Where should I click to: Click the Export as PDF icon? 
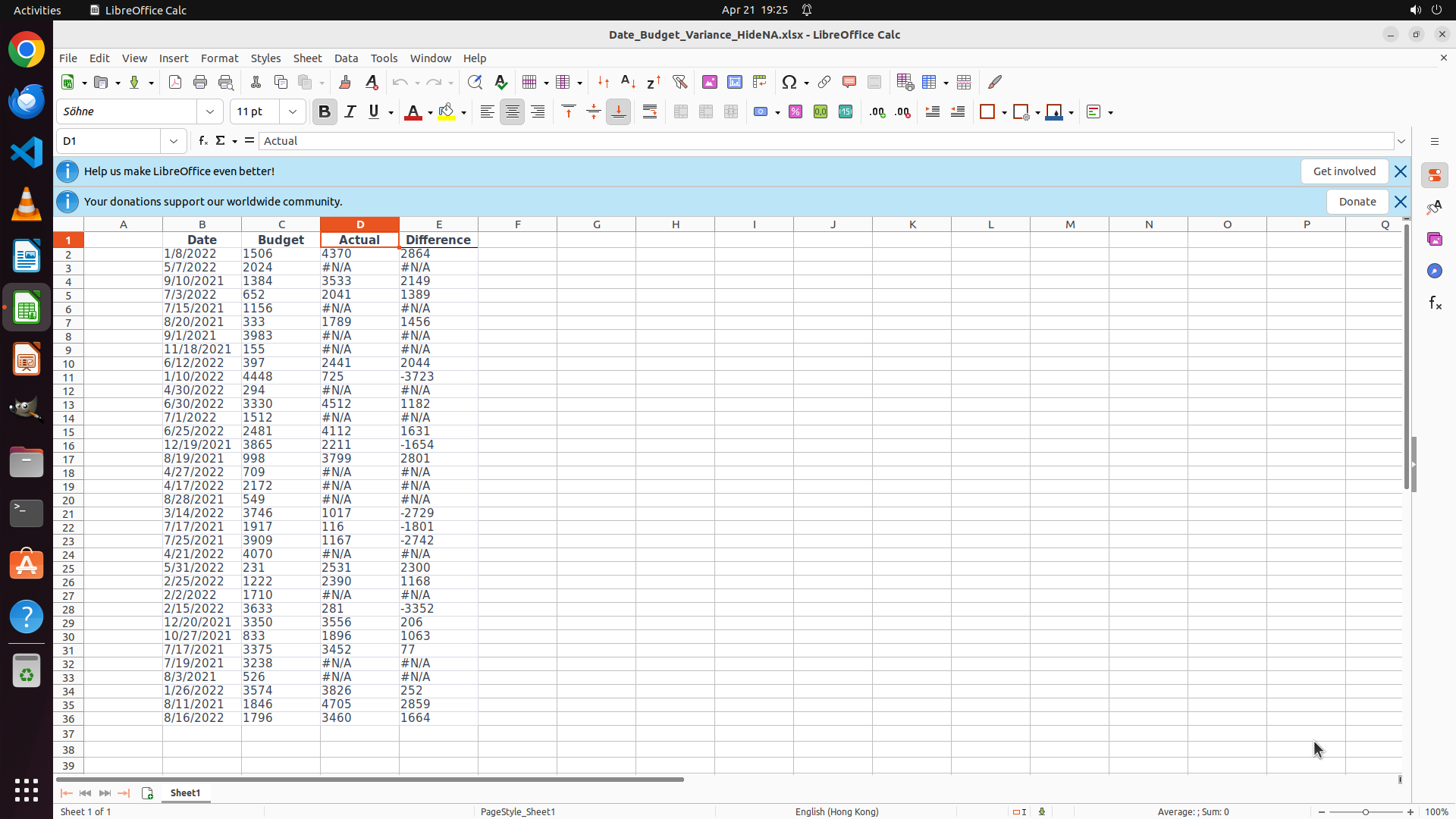pos(175,82)
